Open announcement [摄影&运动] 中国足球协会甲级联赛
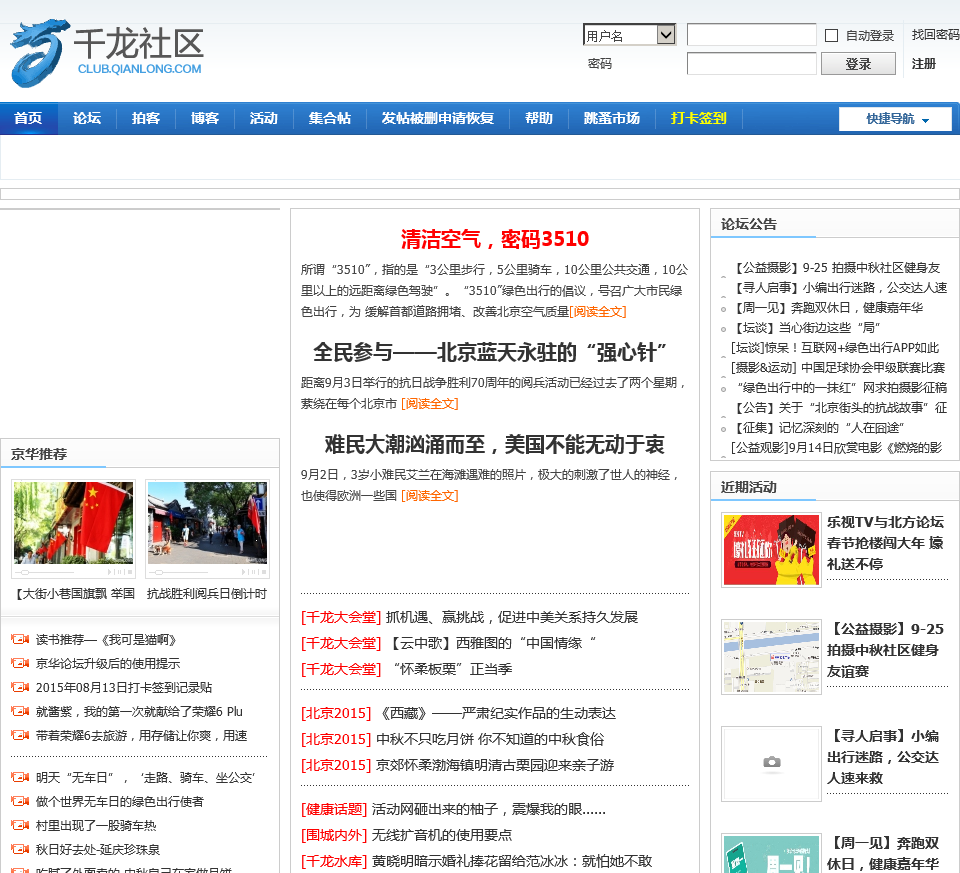Image resolution: width=960 pixels, height=873 pixels. (839, 367)
